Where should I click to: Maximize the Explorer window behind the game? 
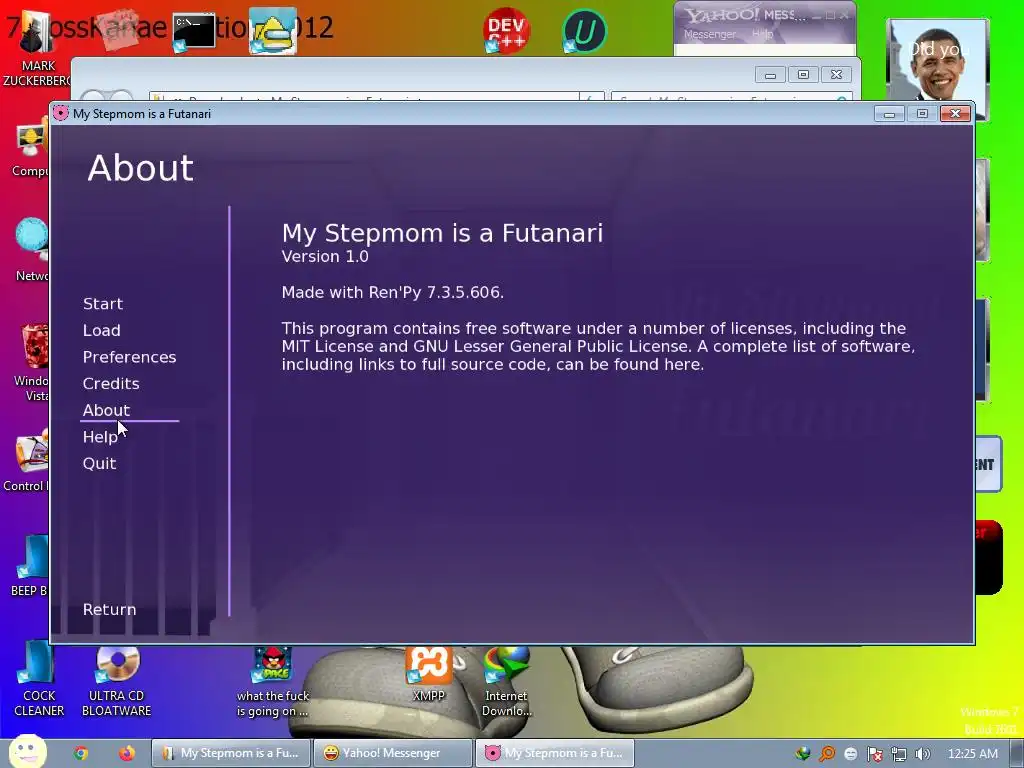click(803, 74)
